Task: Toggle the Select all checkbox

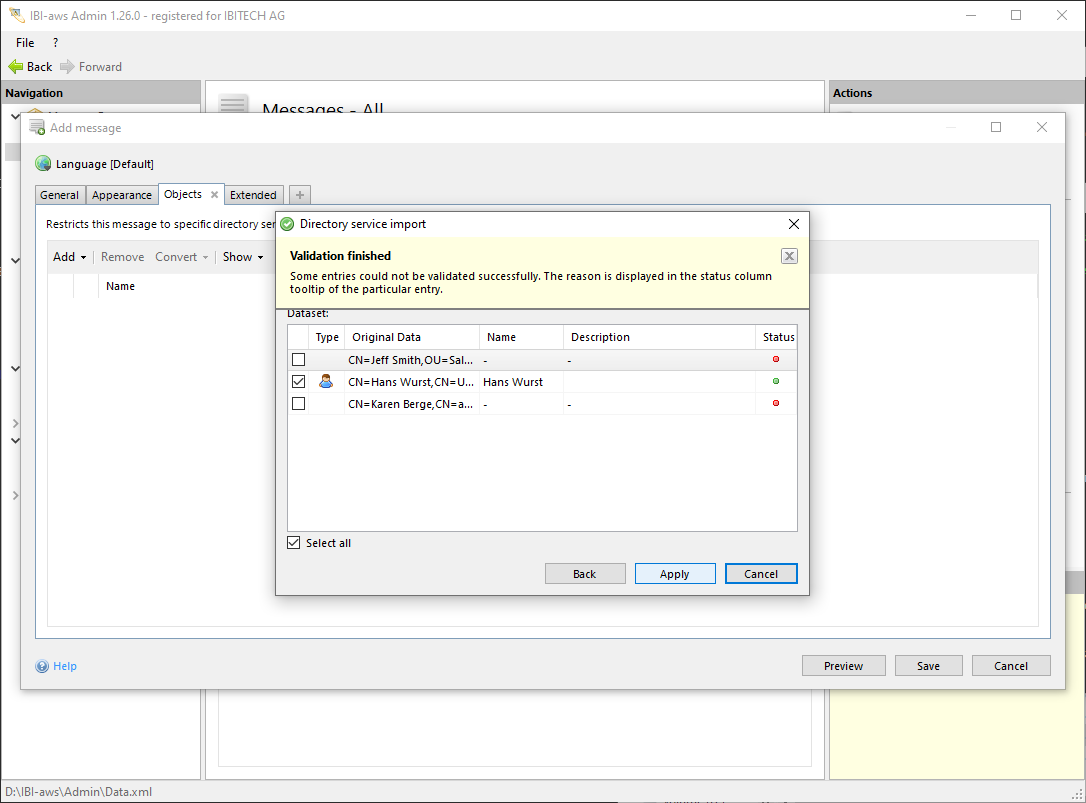Action: click(x=294, y=543)
